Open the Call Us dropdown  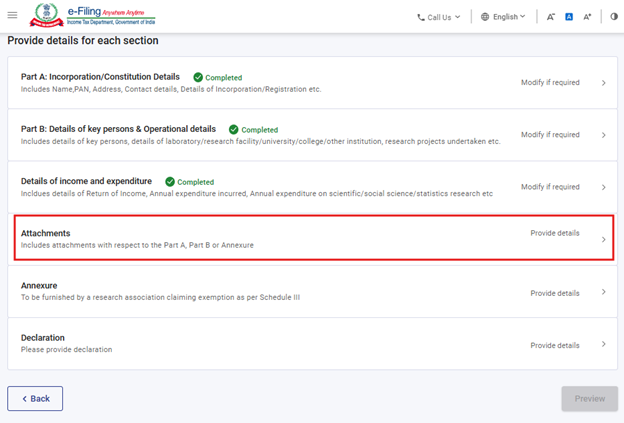(438, 17)
